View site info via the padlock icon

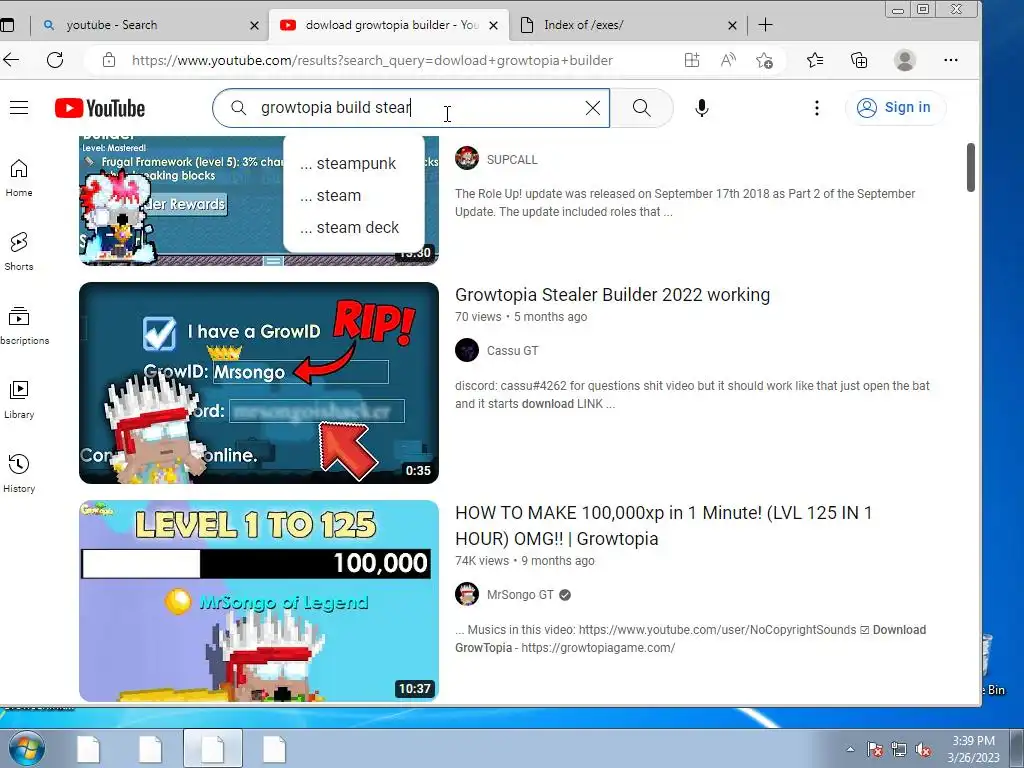pyautogui.click(x=109, y=60)
